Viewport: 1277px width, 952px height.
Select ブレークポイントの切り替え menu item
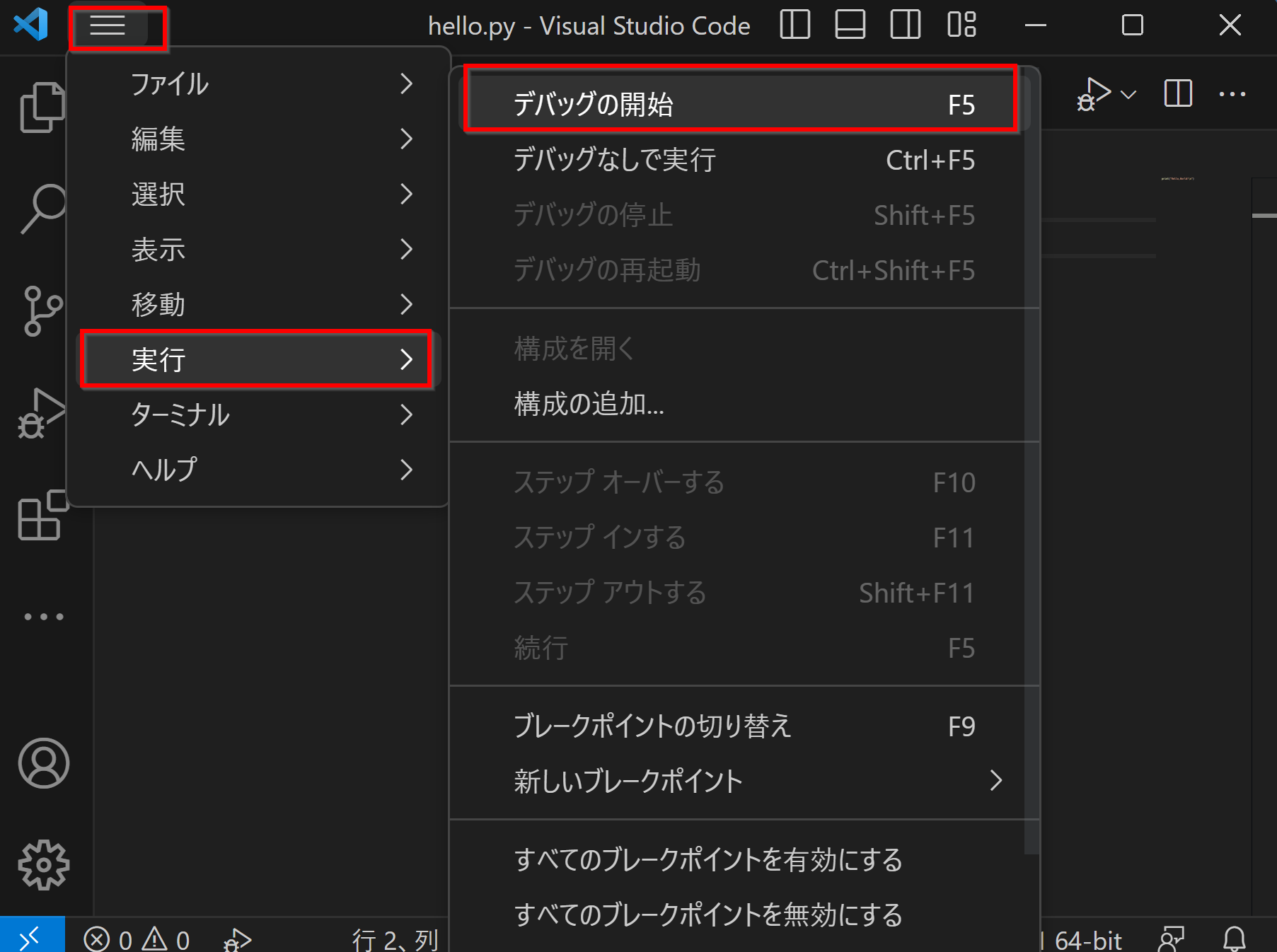743,726
